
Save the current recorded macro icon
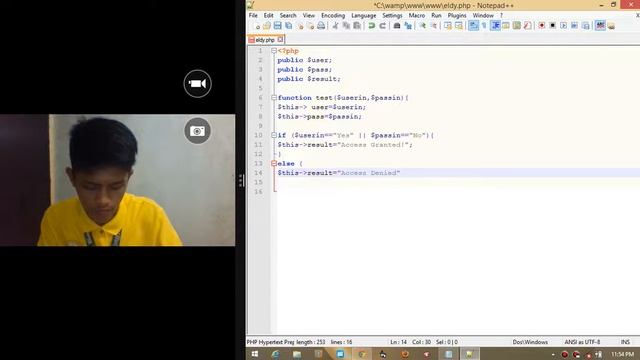(586, 26)
